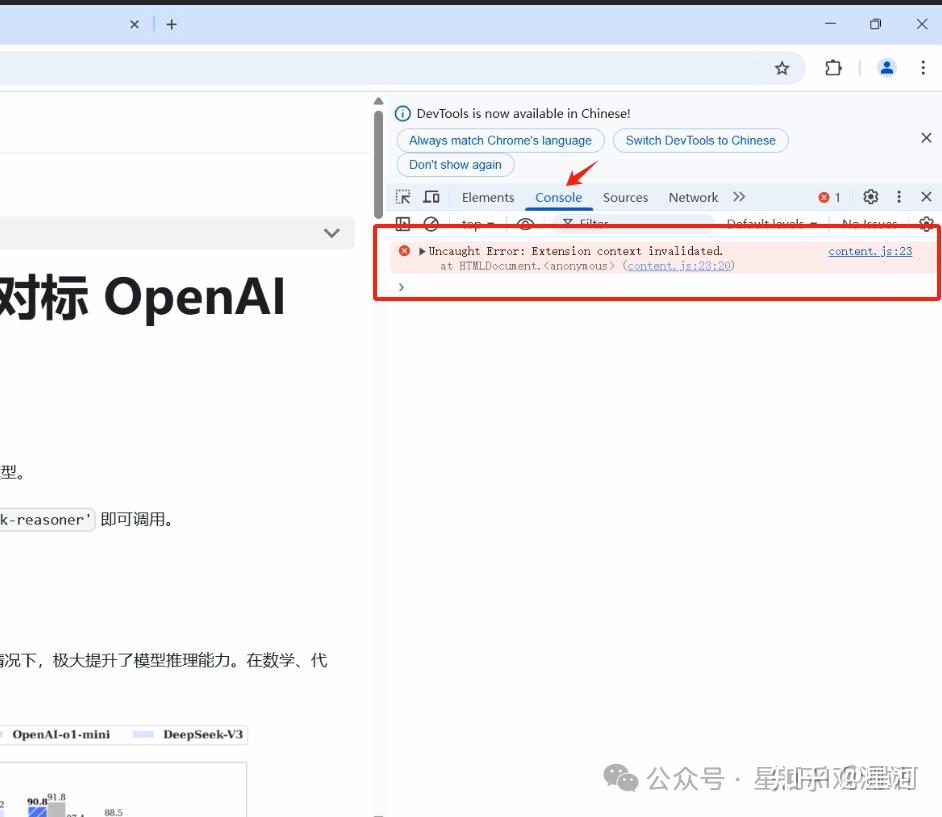Open the content.js:23 source link
Viewport: 942px width, 817px height.
click(870, 251)
